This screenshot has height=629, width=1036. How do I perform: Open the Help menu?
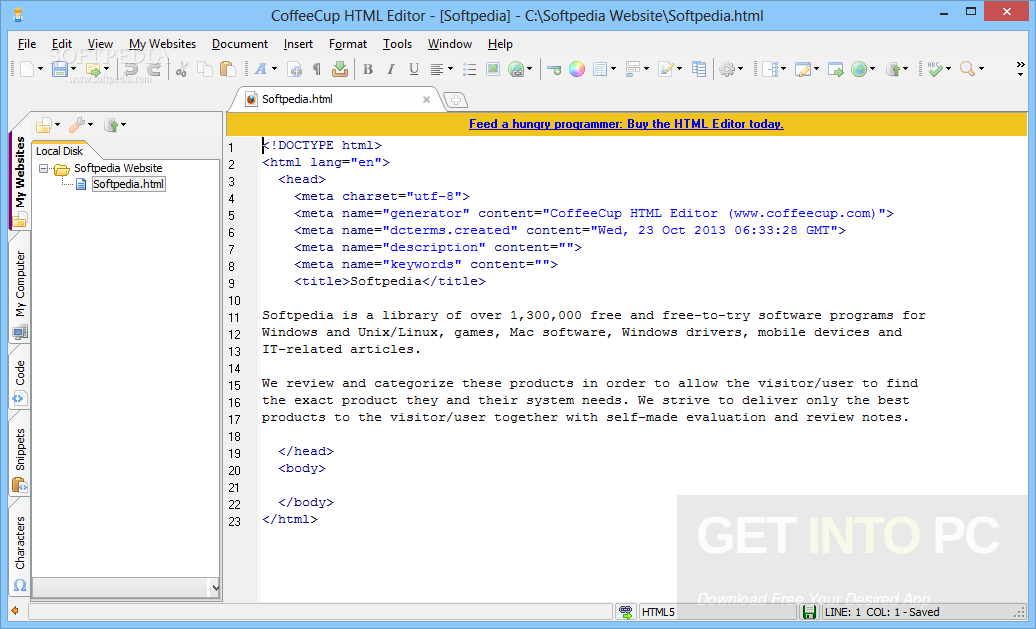click(500, 44)
